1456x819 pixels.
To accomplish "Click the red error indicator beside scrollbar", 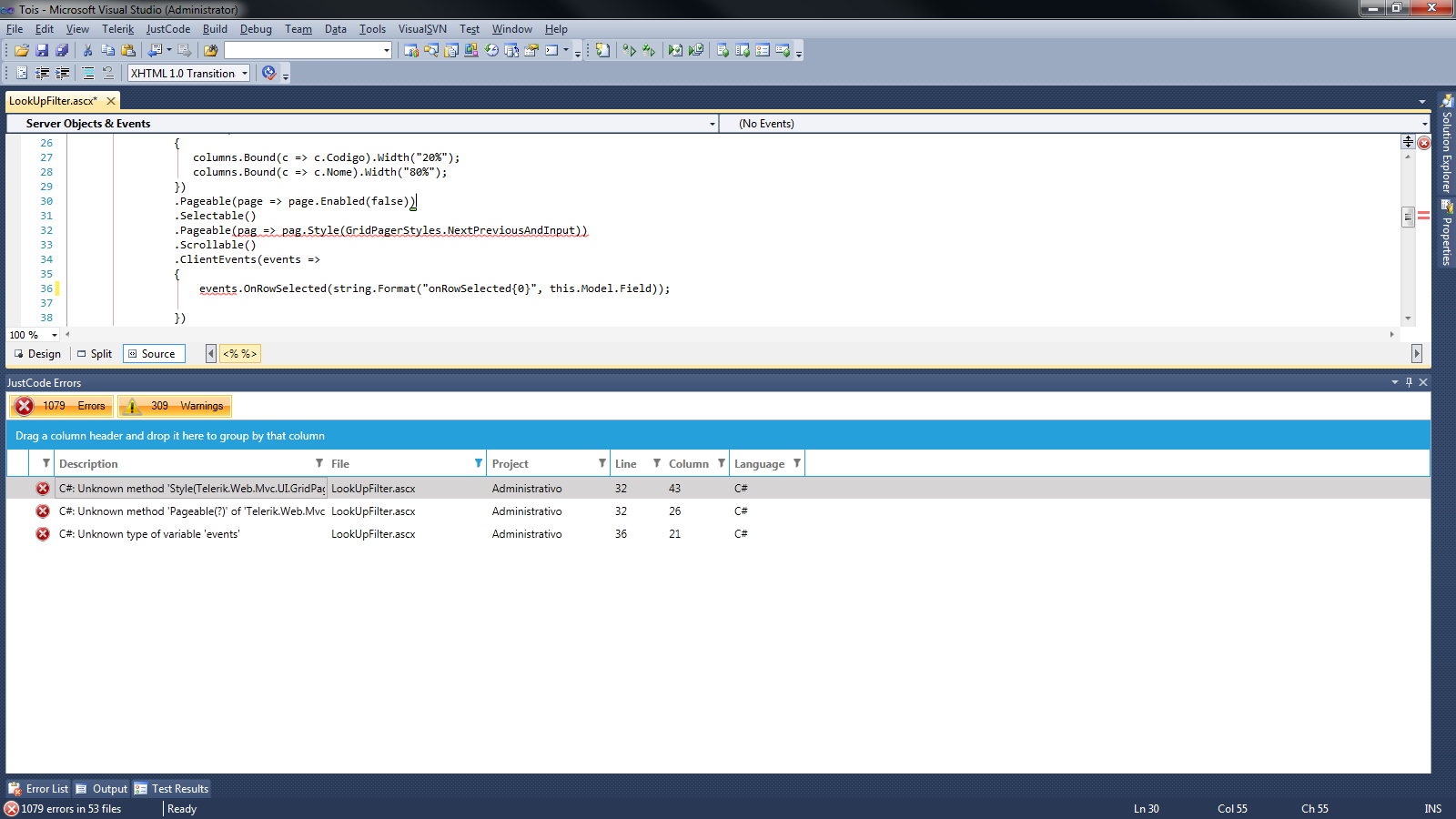I will click(1423, 143).
